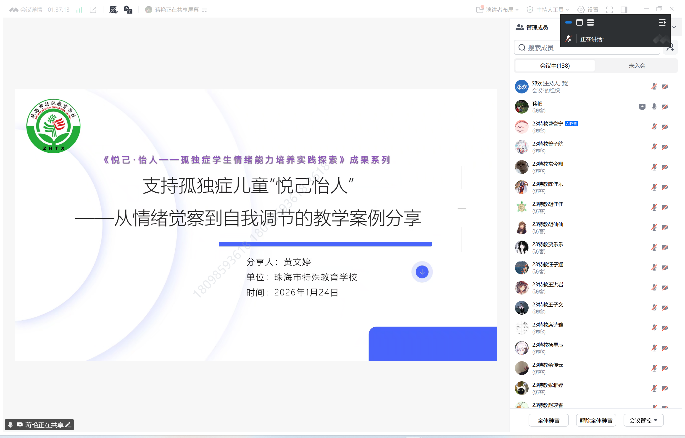
Task: Click the green star avatar in member list
Action: (x=522, y=207)
